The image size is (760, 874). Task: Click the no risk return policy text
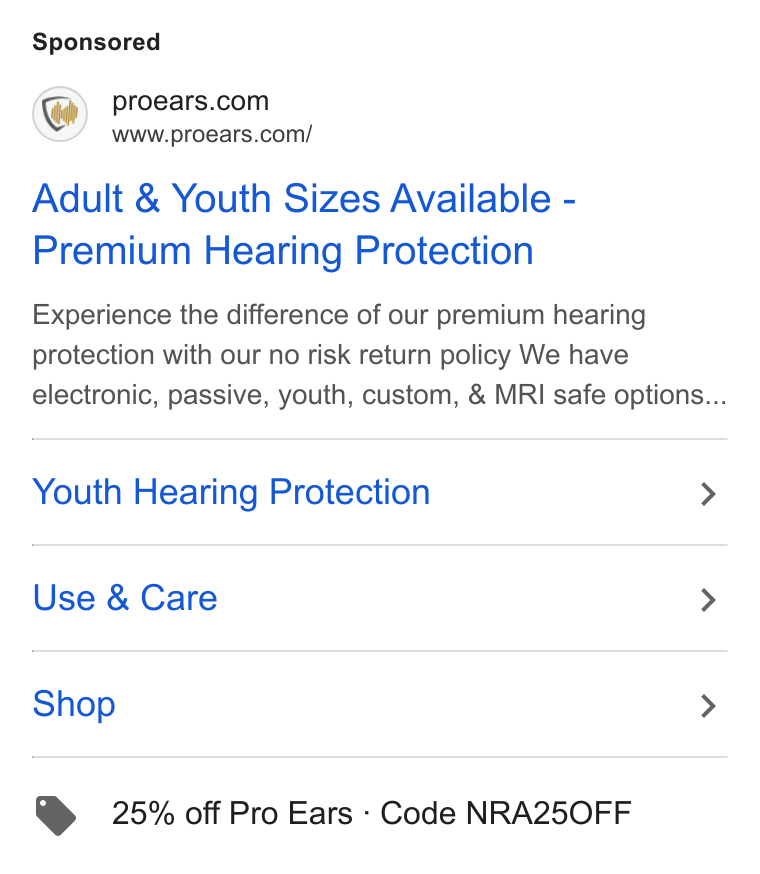[390, 355]
